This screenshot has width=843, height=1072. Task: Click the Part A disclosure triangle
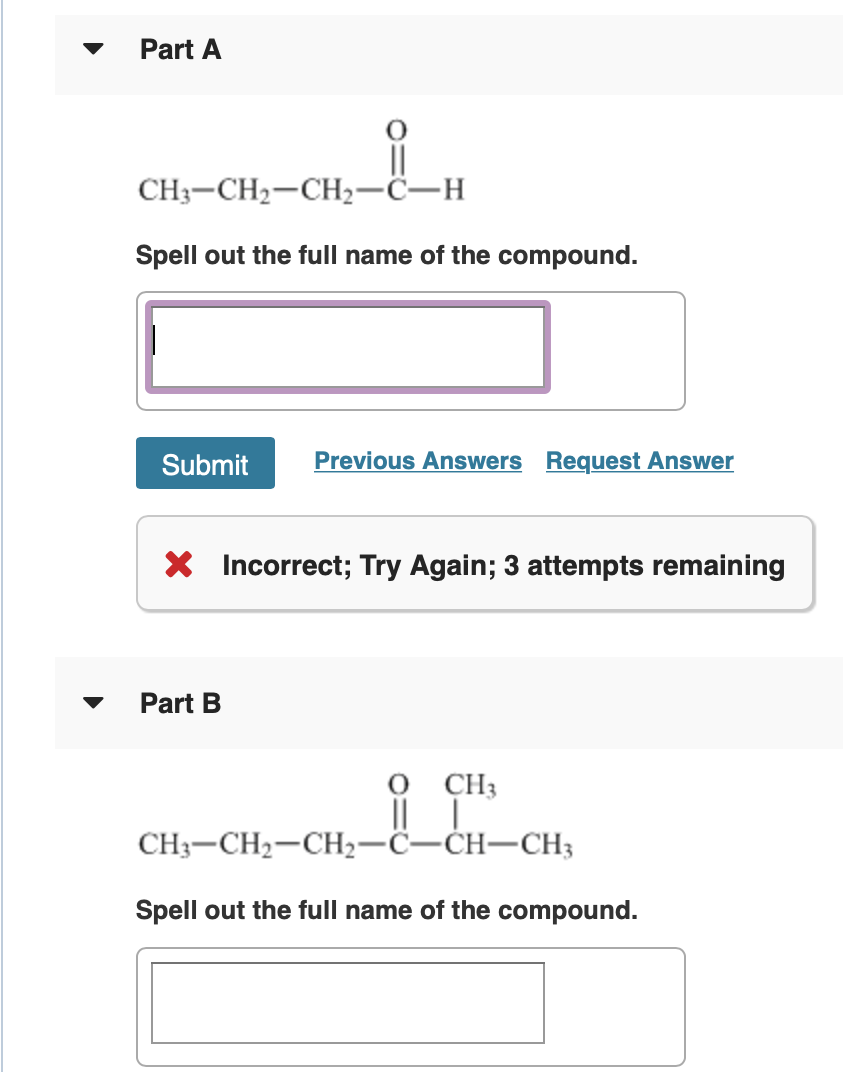tap(93, 48)
